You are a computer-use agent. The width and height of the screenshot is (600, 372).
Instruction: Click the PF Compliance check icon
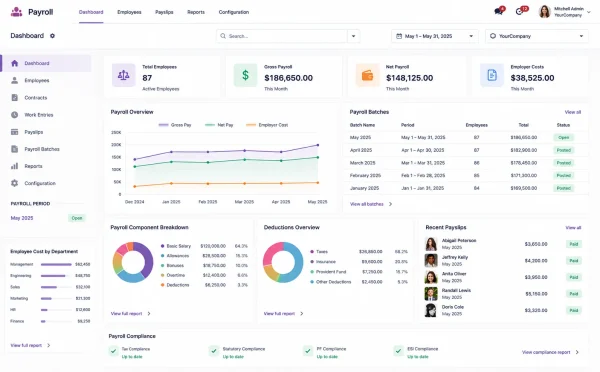(x=308, y=351)
